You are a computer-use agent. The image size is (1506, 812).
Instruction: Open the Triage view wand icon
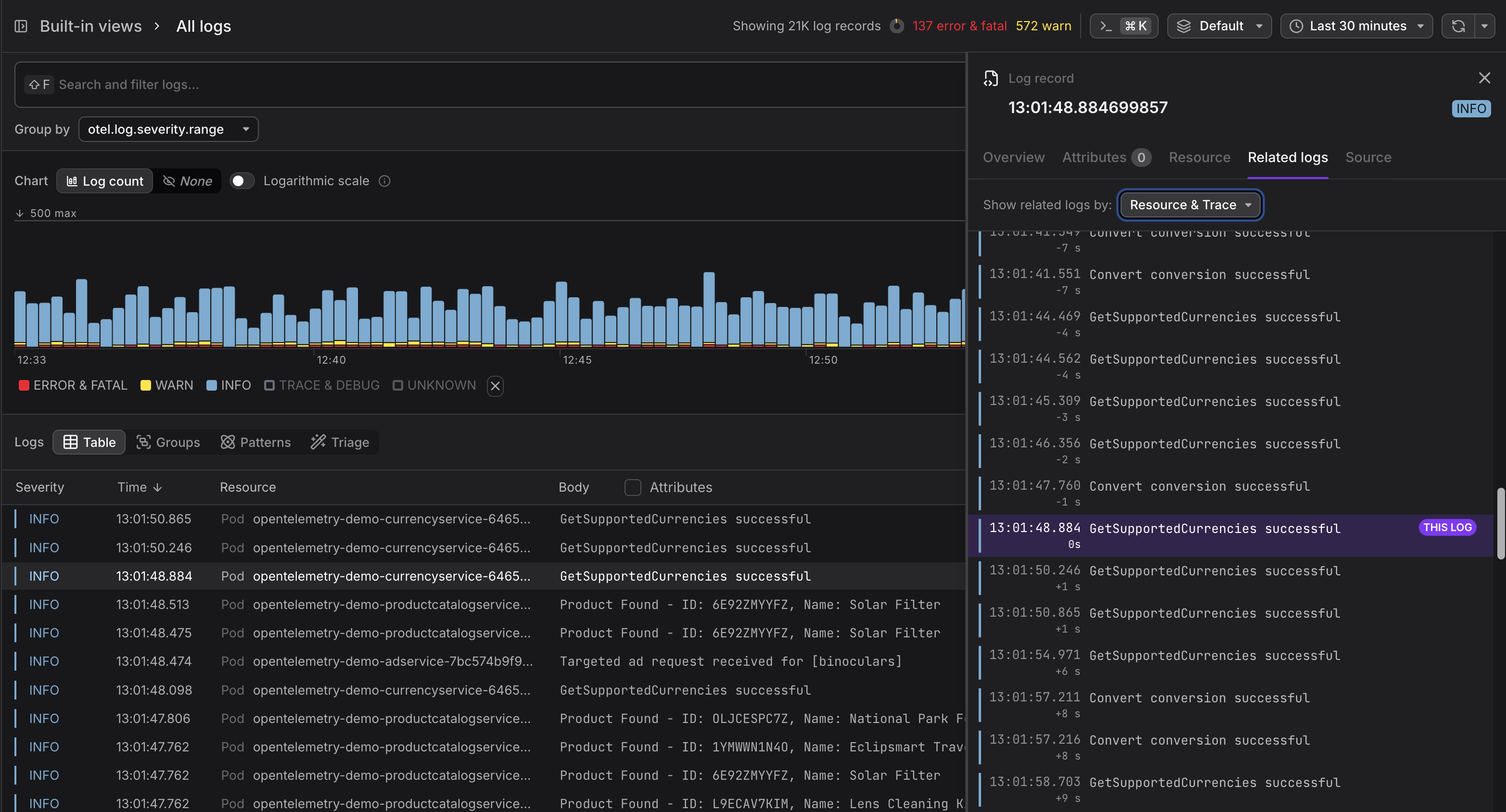pyautogui.click(x=318, y=443)
